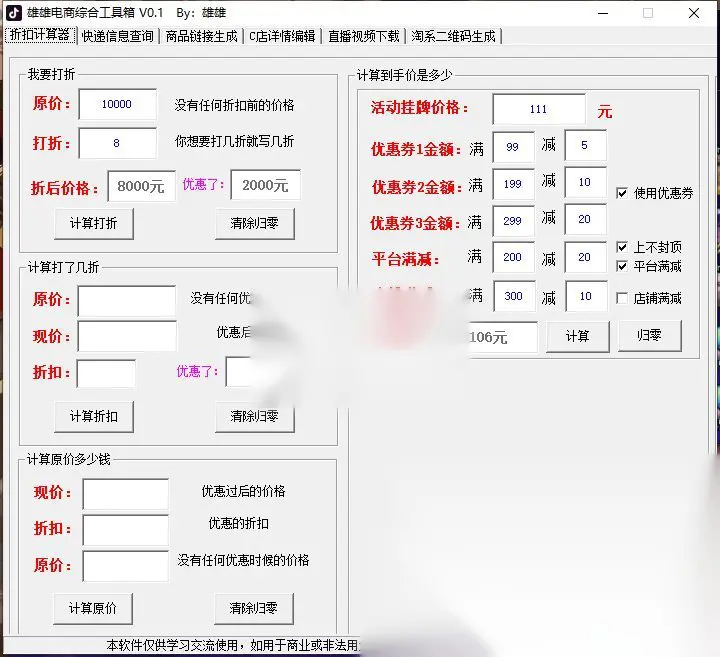Click 原价 field in 计算原价多少钱 section
Image resolution: width=720 pixels, height=657 pixels.
coord(125,566)
